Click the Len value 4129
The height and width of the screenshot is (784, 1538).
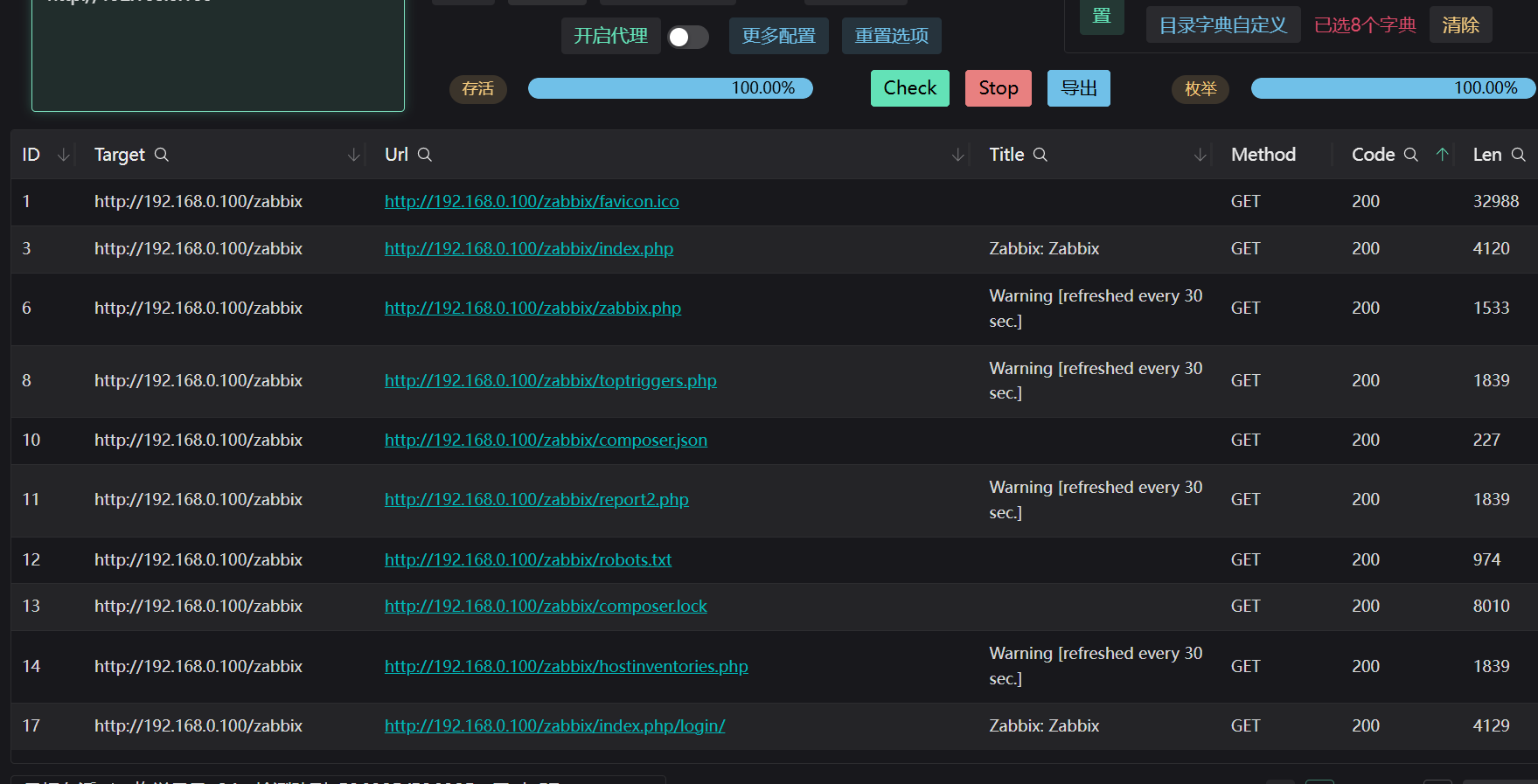pyautogui.click(x=1492, y=726)
